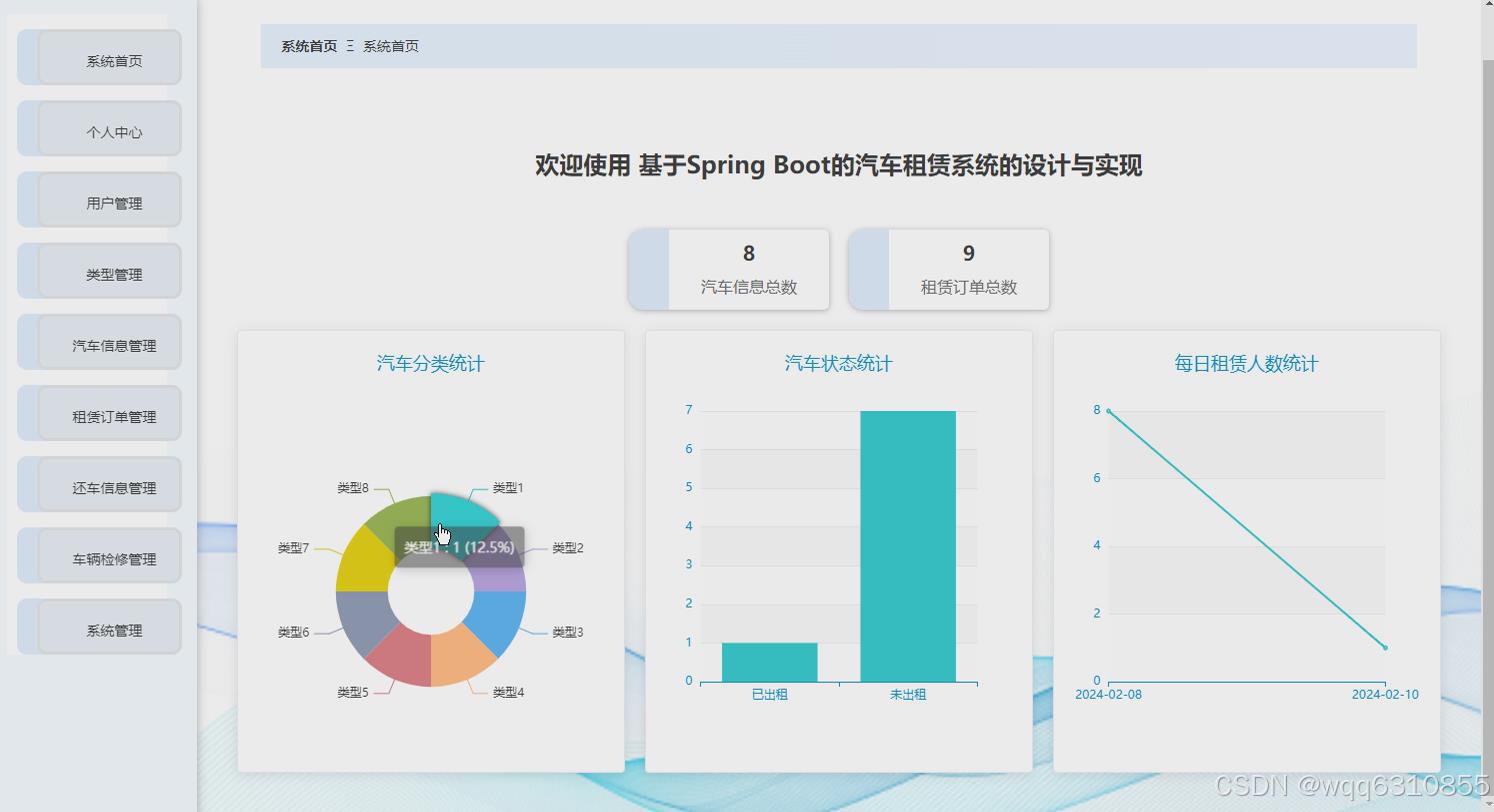Screen dimensions: 1494x812
Task: Click the tall 未出租 bar
Action: coord(908,546)
